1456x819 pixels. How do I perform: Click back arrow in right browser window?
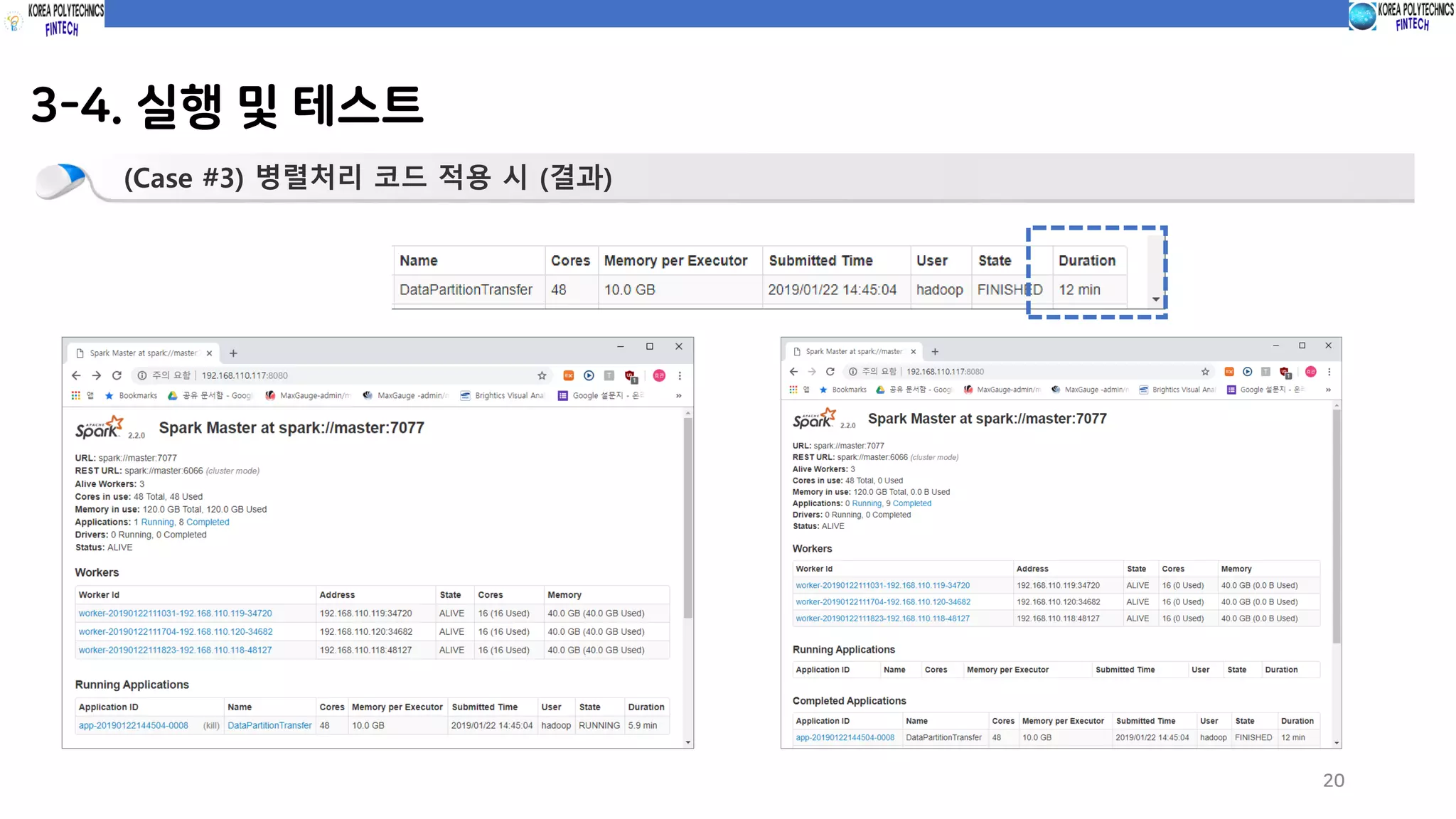tap(793, 372)
